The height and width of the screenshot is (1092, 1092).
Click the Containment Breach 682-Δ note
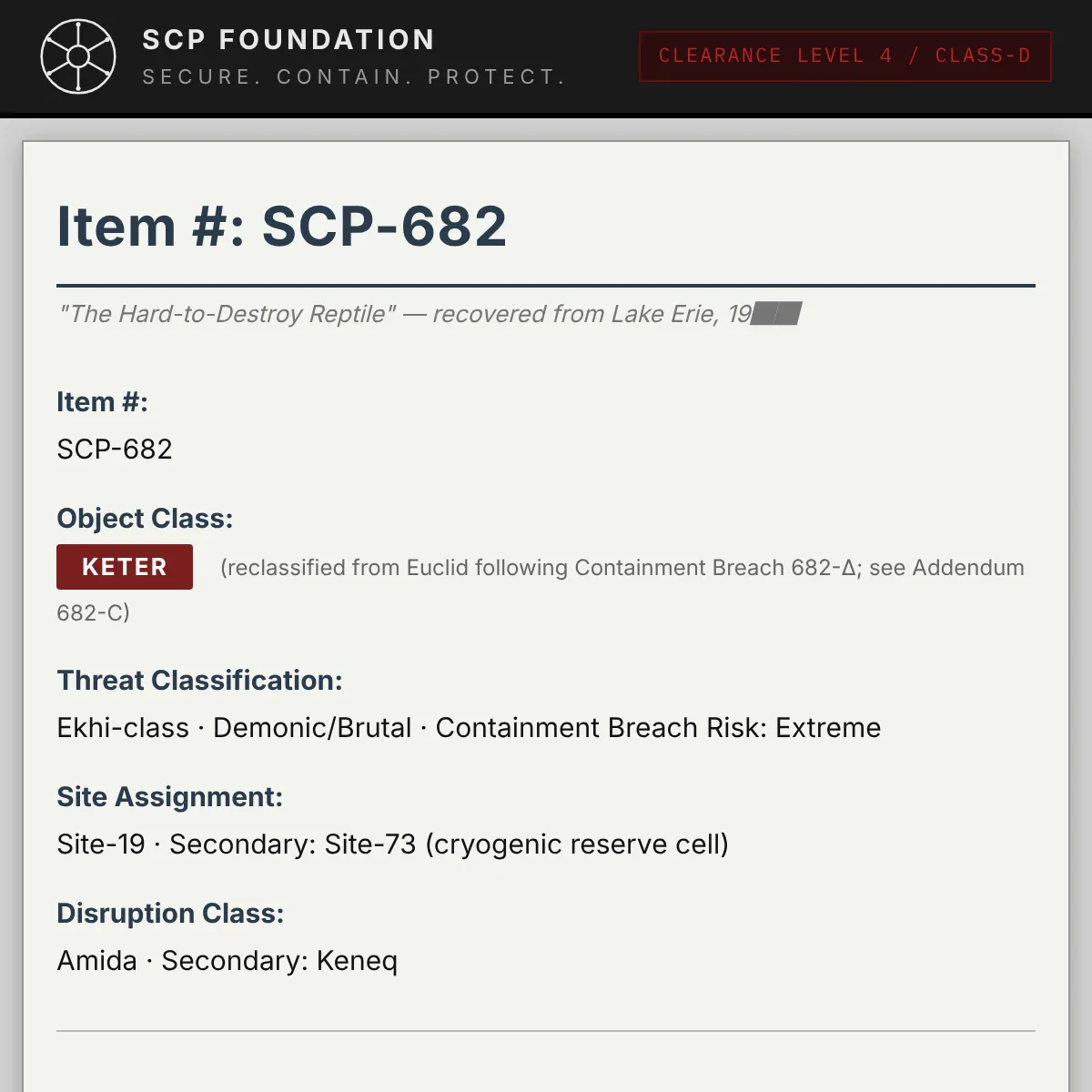(x=716, y=568)
